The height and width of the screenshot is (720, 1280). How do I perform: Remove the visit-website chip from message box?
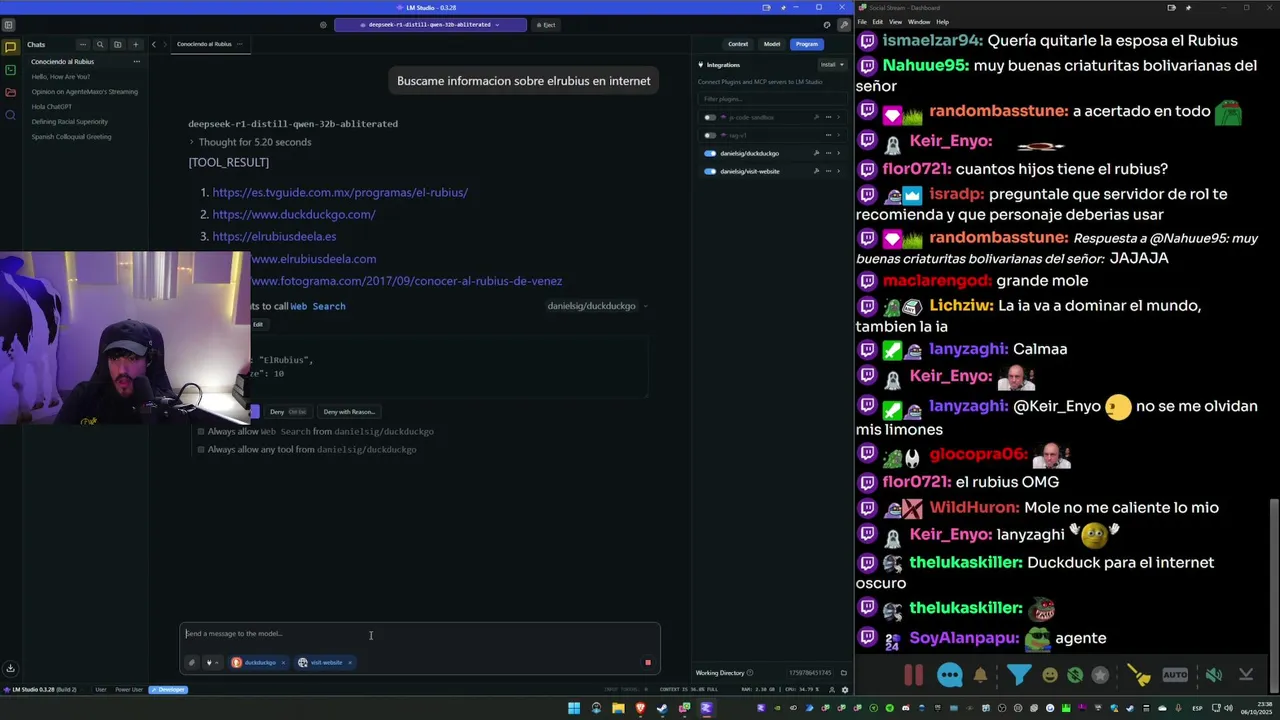point(349,662)
